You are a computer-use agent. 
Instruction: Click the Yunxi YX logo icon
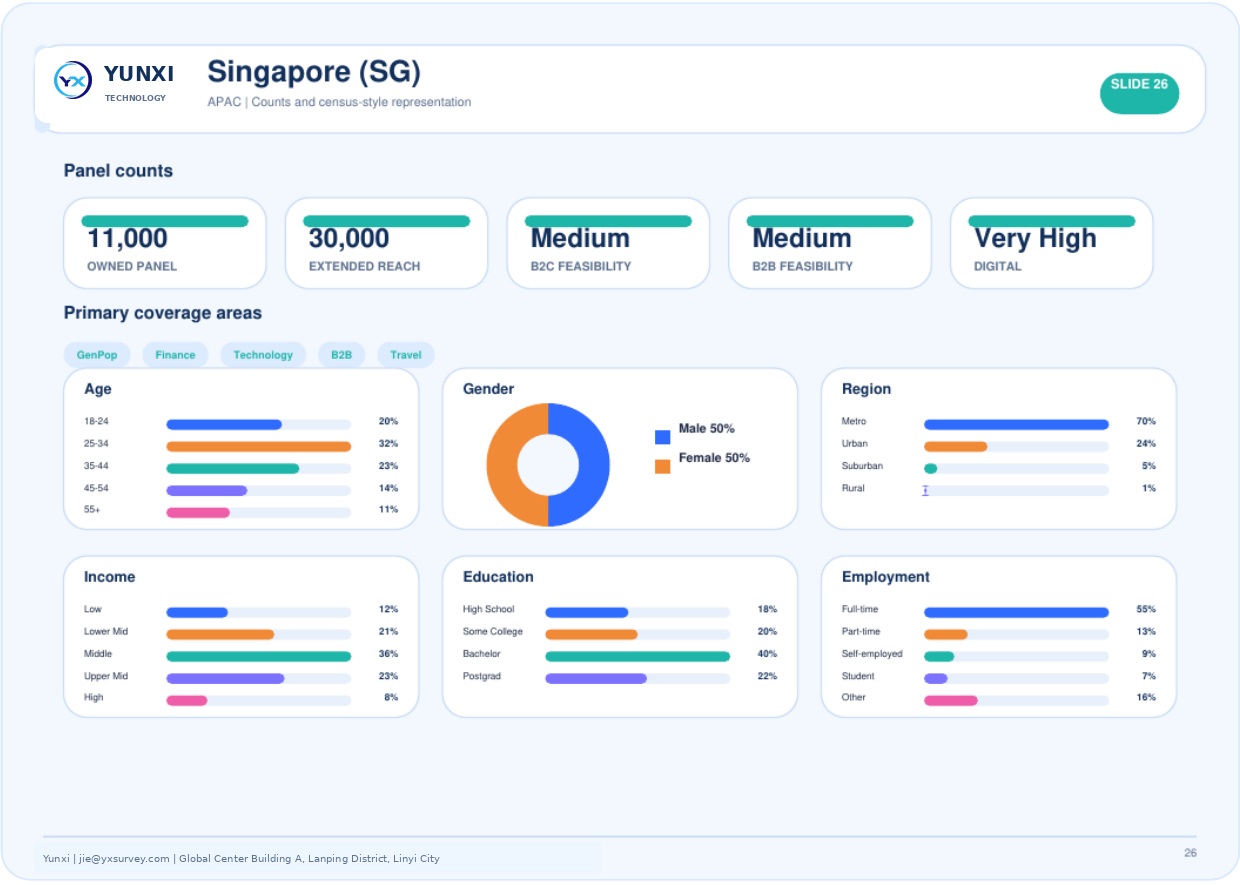73,79
